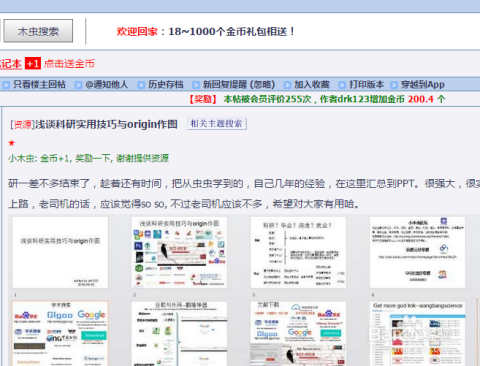Click 点击送金币 link
Viewport: 480px width, 366px height.
tap(69, 63)
